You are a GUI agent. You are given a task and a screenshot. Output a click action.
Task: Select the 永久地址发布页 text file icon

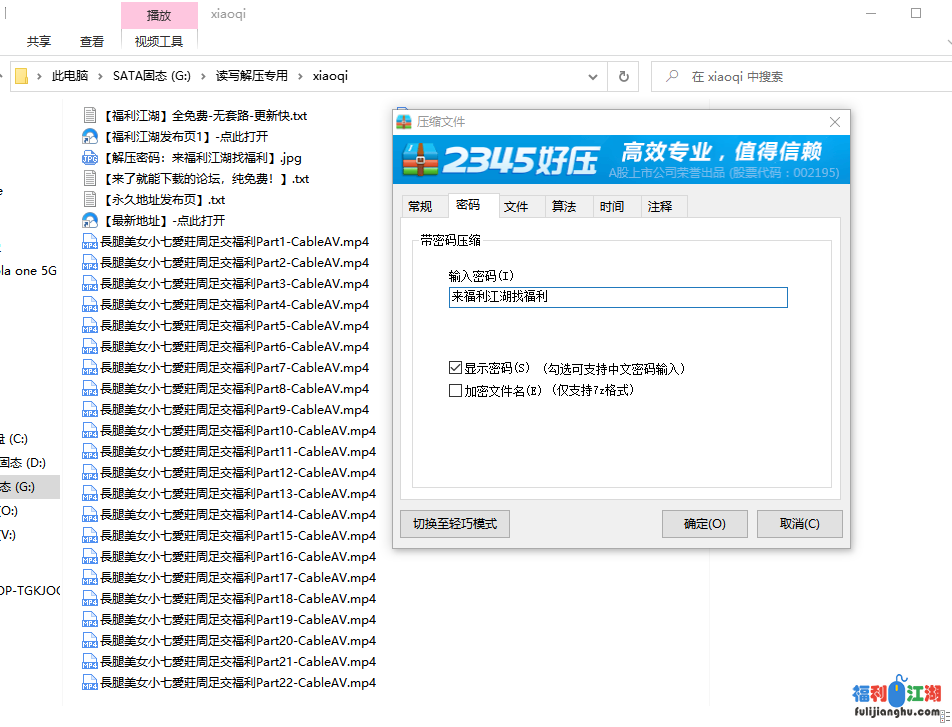90,200
